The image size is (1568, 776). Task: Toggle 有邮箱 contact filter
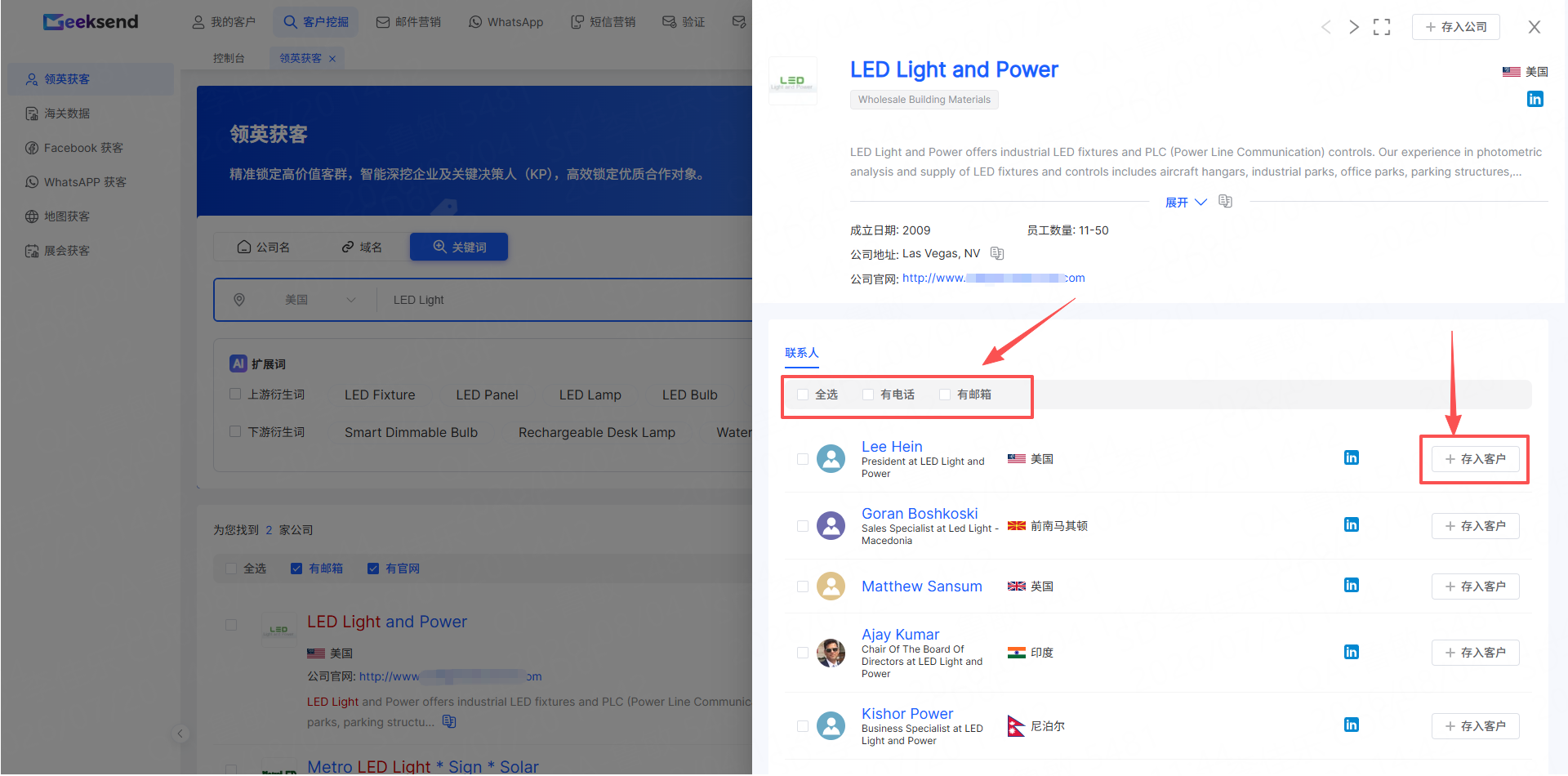945,395
